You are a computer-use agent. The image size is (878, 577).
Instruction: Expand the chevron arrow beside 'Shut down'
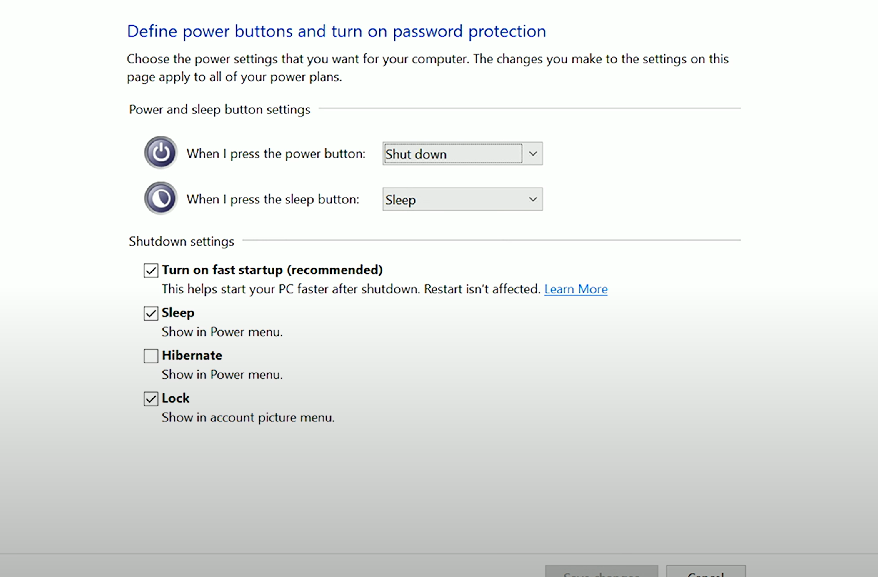click(533, 153)
